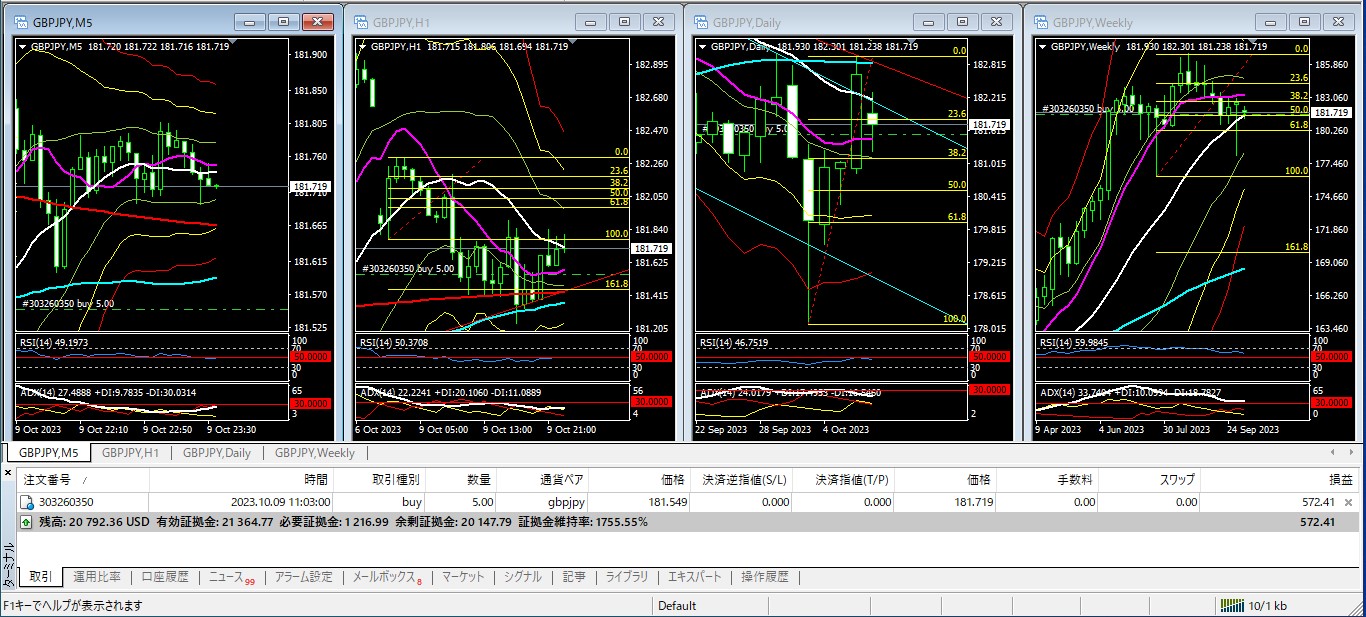The image size is (1366, 617).
Task: Click the connection status bars icon
Action: click(1230, 606)
